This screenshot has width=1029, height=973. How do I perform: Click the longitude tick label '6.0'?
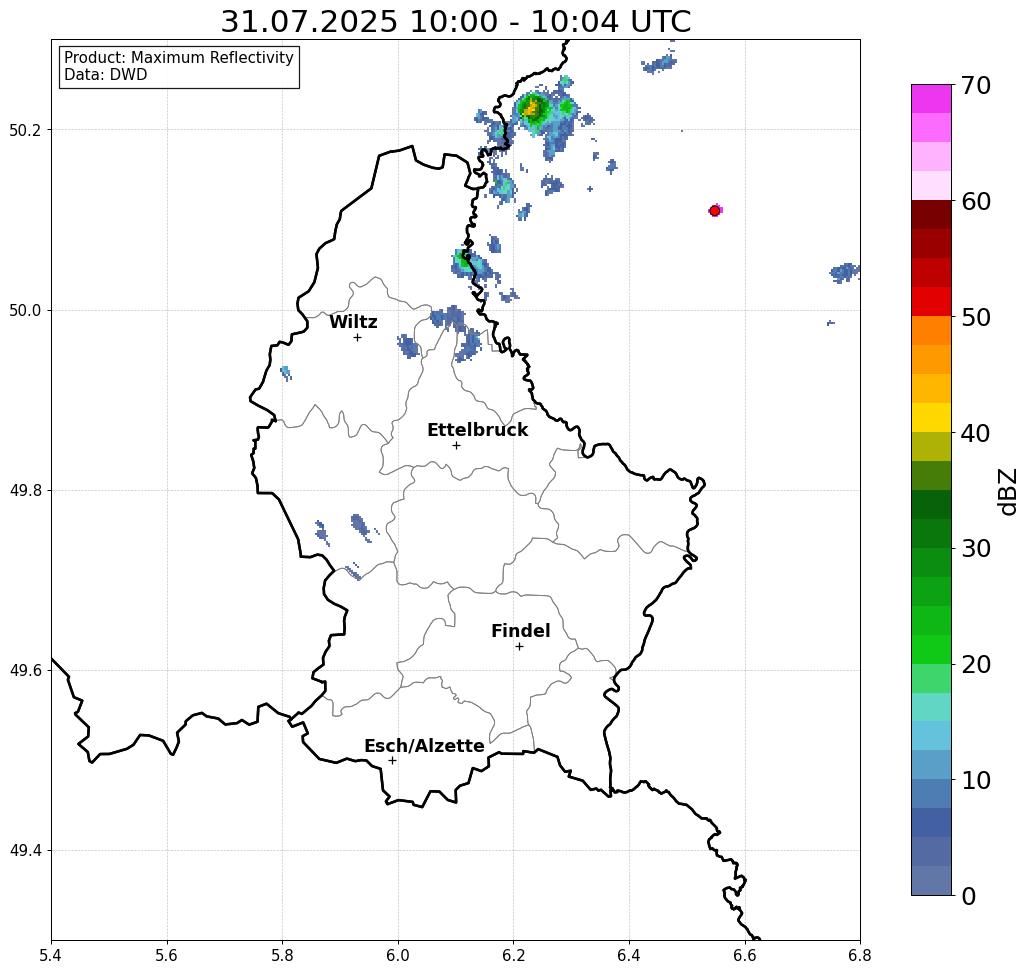pos(398,955)
